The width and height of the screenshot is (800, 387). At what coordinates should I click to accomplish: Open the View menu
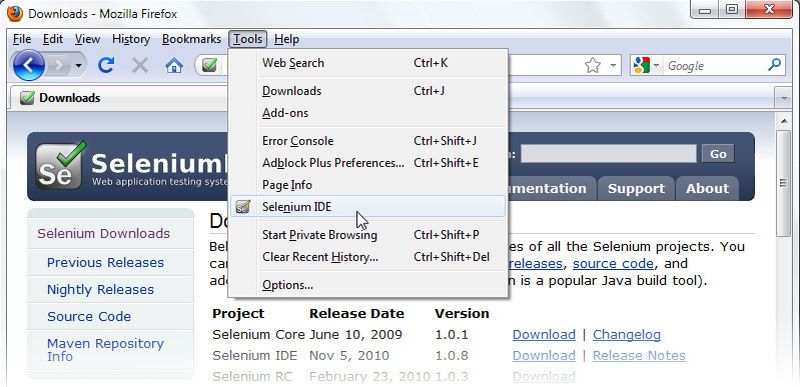pyautogui.click(x=87, y=39)
